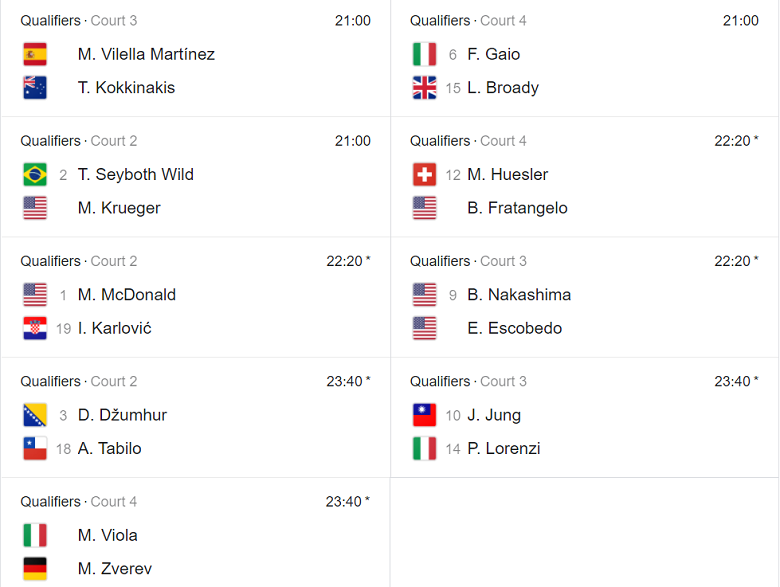
Task: Click the Germany flag next to M. Zverev
Action: coord(35,569)
